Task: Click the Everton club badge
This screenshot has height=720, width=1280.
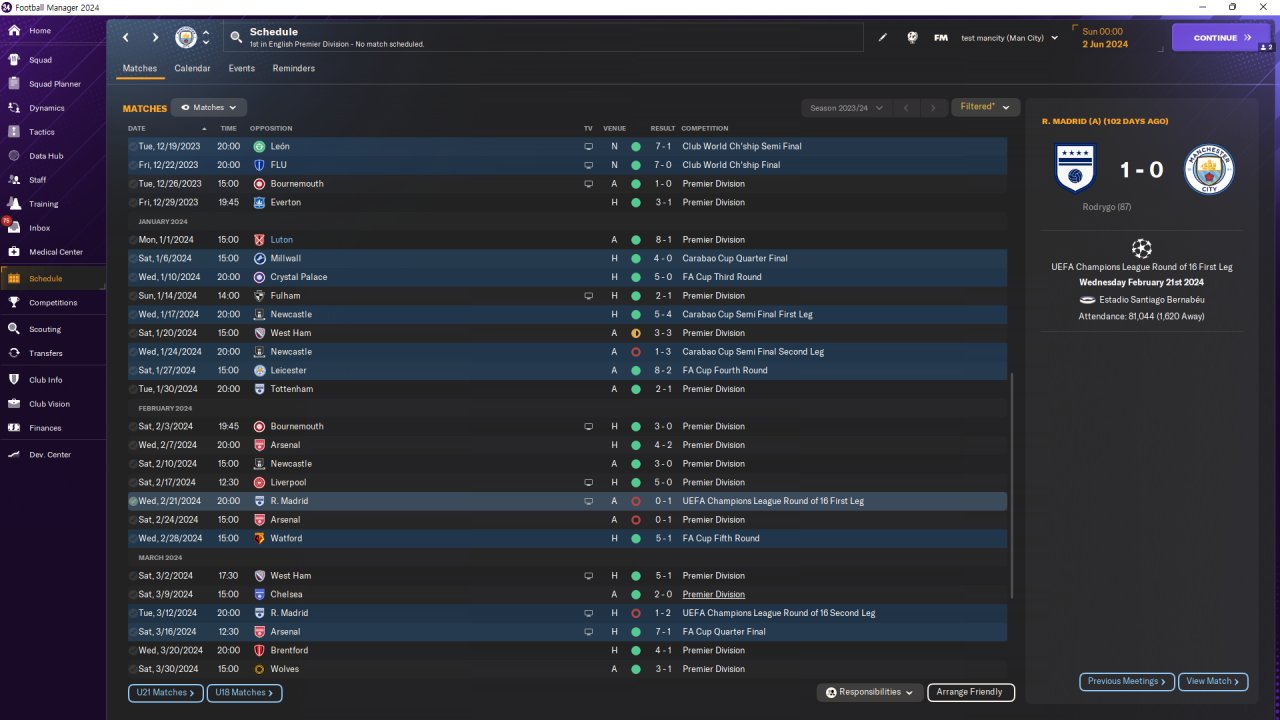Action: [259, 202]
